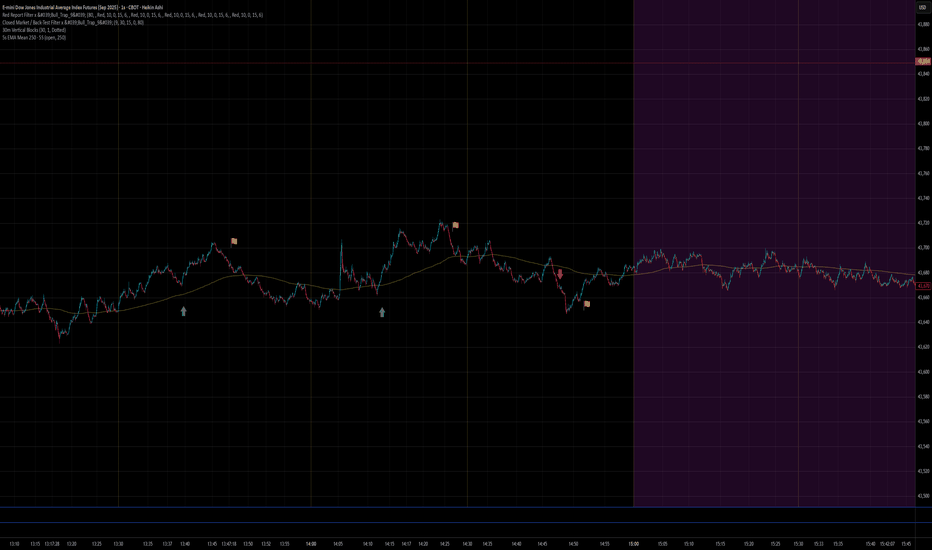Click the second gray up-arrow buy signal

click(382, 312)
